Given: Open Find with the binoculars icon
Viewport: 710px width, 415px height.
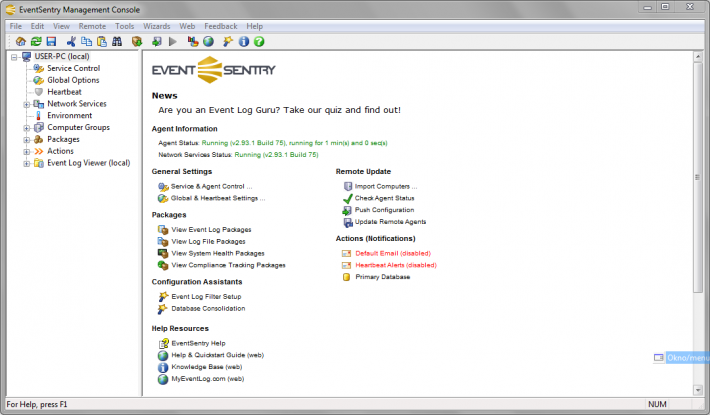Looking at the screenshot, I should [117, 42].
